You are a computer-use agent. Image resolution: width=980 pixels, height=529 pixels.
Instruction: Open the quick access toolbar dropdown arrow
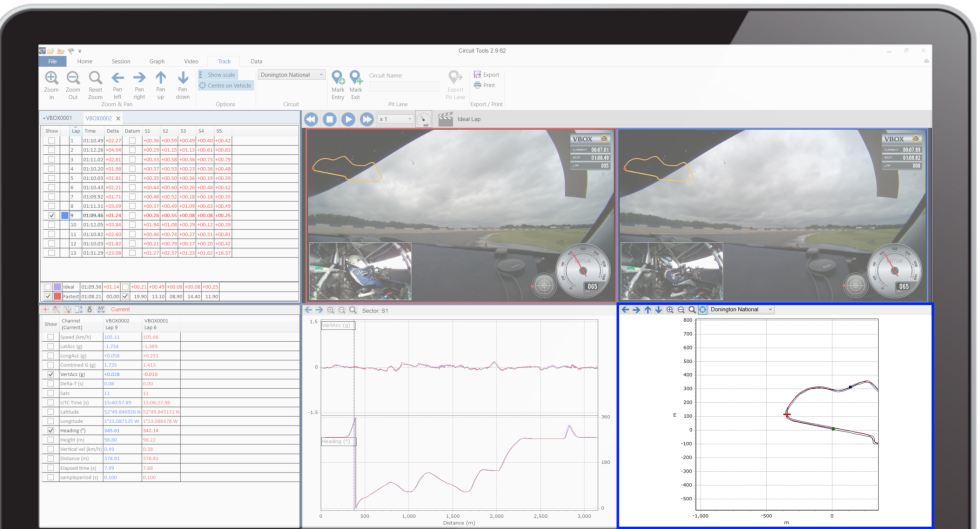pyautogui.click(x=79, y=51)
